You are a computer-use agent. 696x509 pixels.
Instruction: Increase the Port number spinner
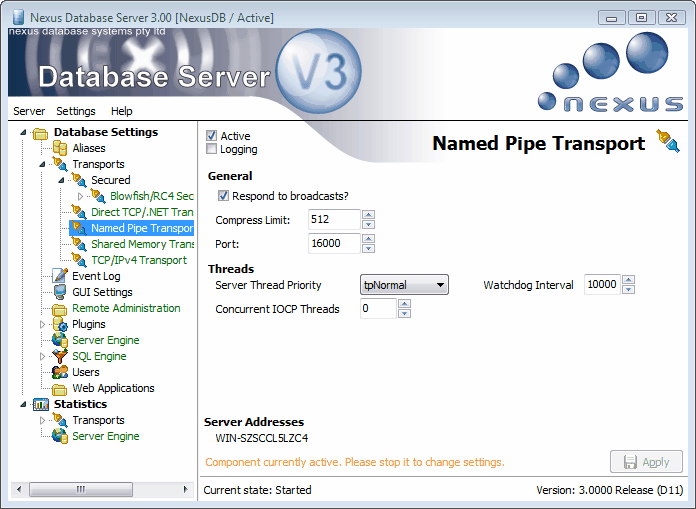tap(368, 238)
